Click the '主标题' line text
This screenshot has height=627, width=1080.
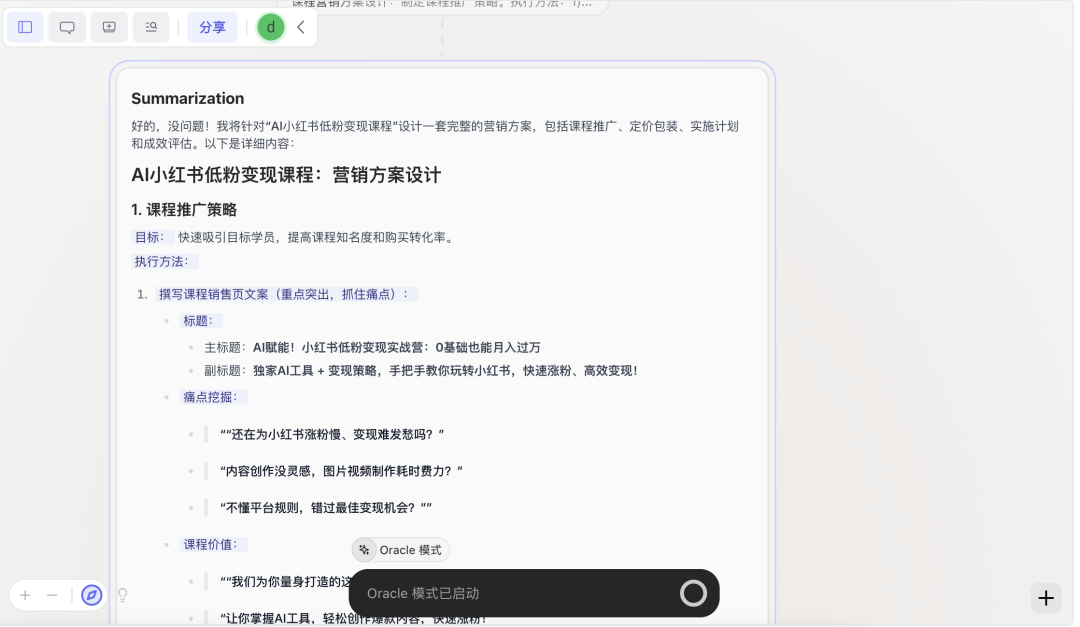click(x=373, y=348)
